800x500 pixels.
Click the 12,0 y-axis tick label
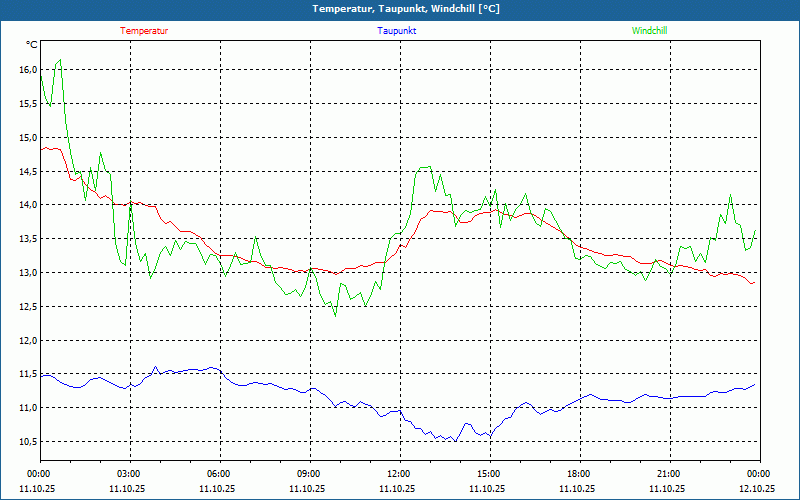point(27,341)
